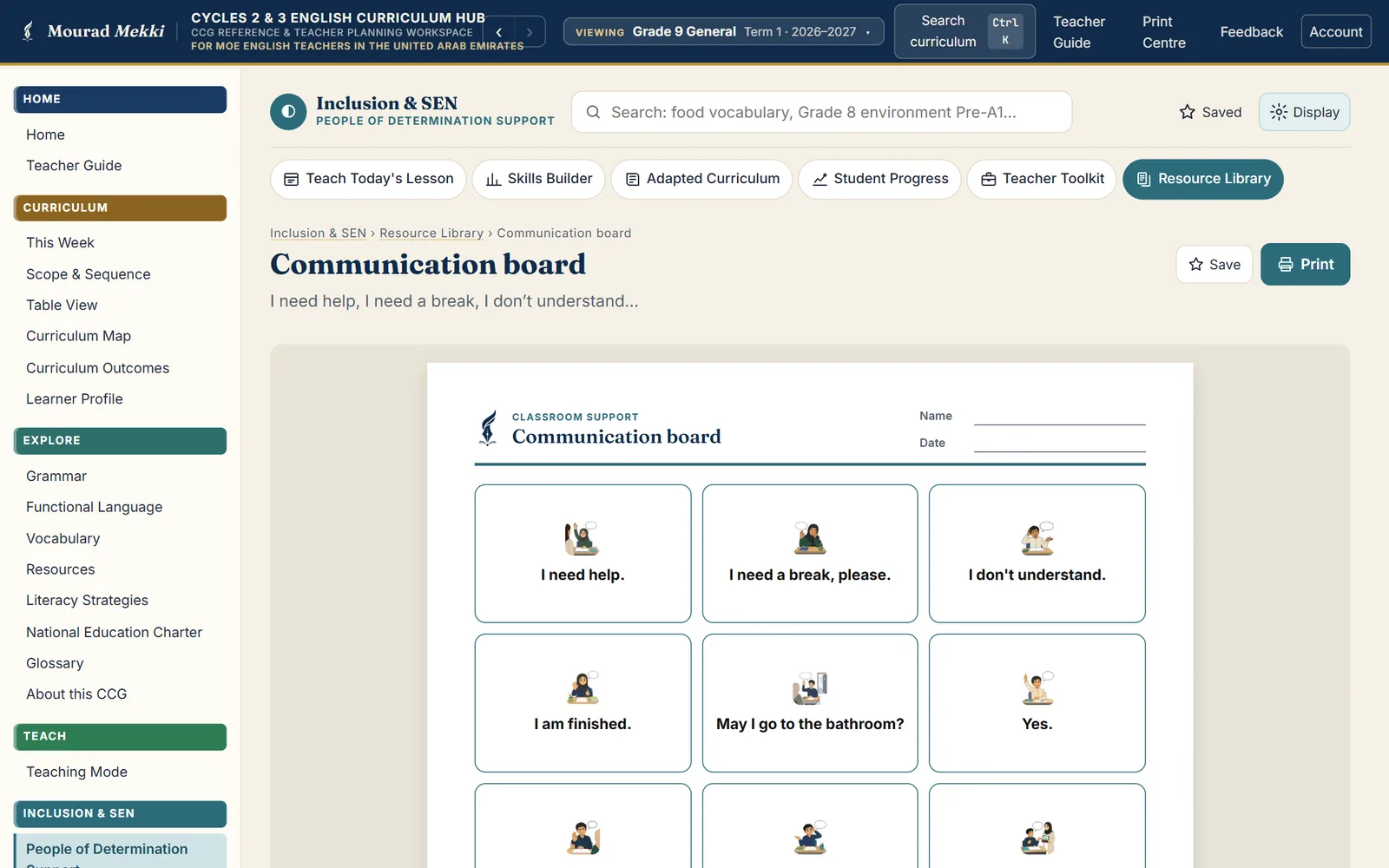
Task: Go to previous grade with left chevron
Action: pyautogui.click(x=499, y=32)
